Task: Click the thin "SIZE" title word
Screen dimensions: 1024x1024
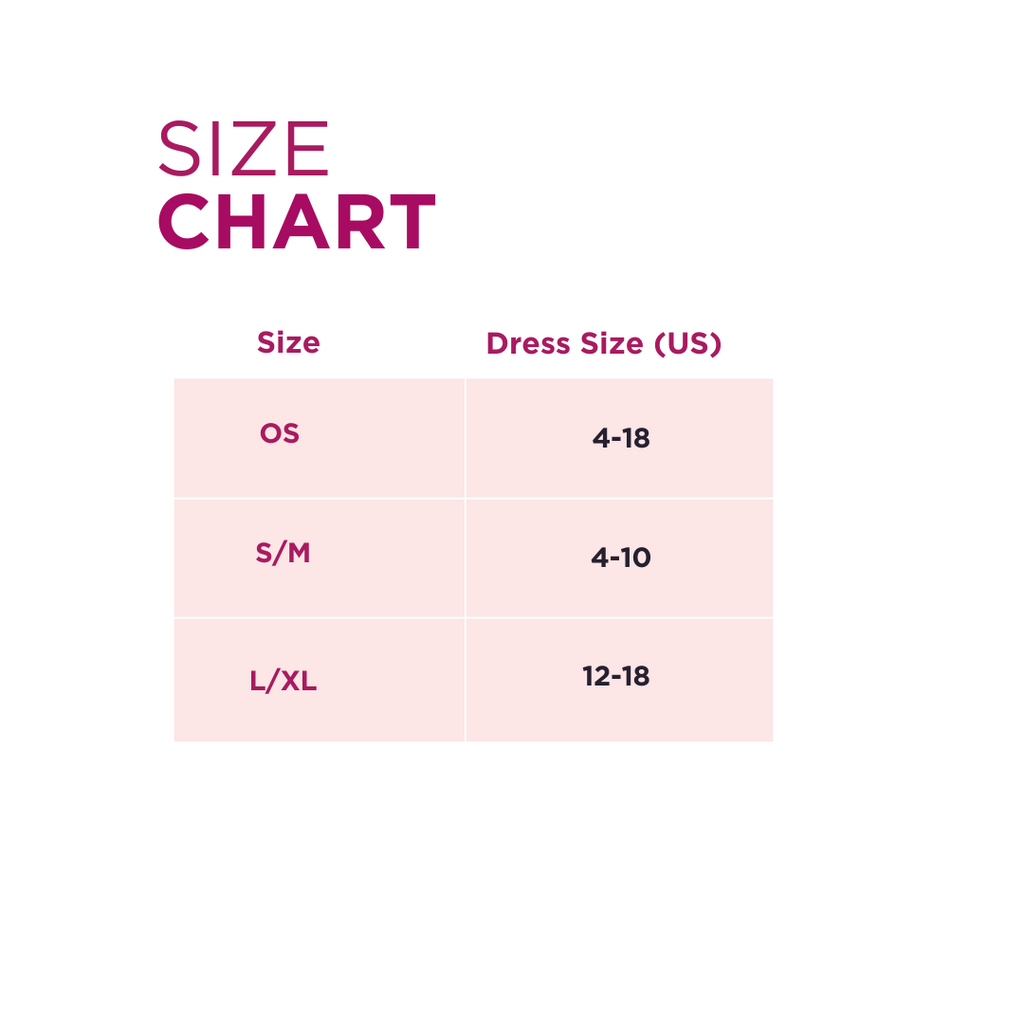Action: point(243,150)
